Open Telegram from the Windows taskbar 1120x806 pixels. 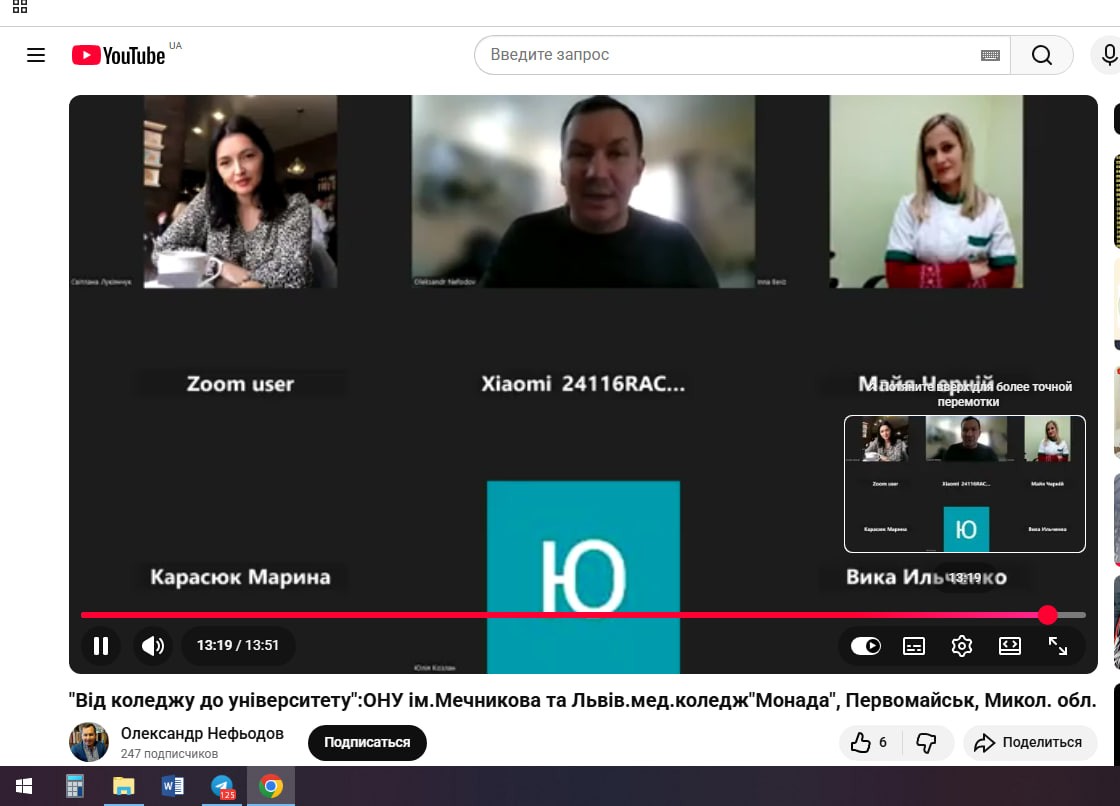point(222,786)
